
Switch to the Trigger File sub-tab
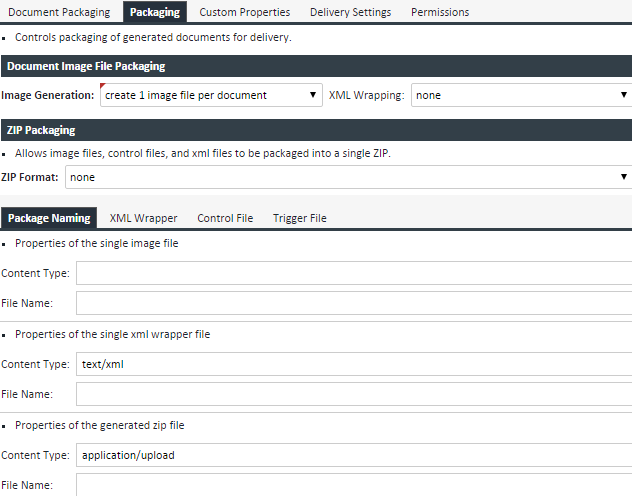tap(299, 218)
